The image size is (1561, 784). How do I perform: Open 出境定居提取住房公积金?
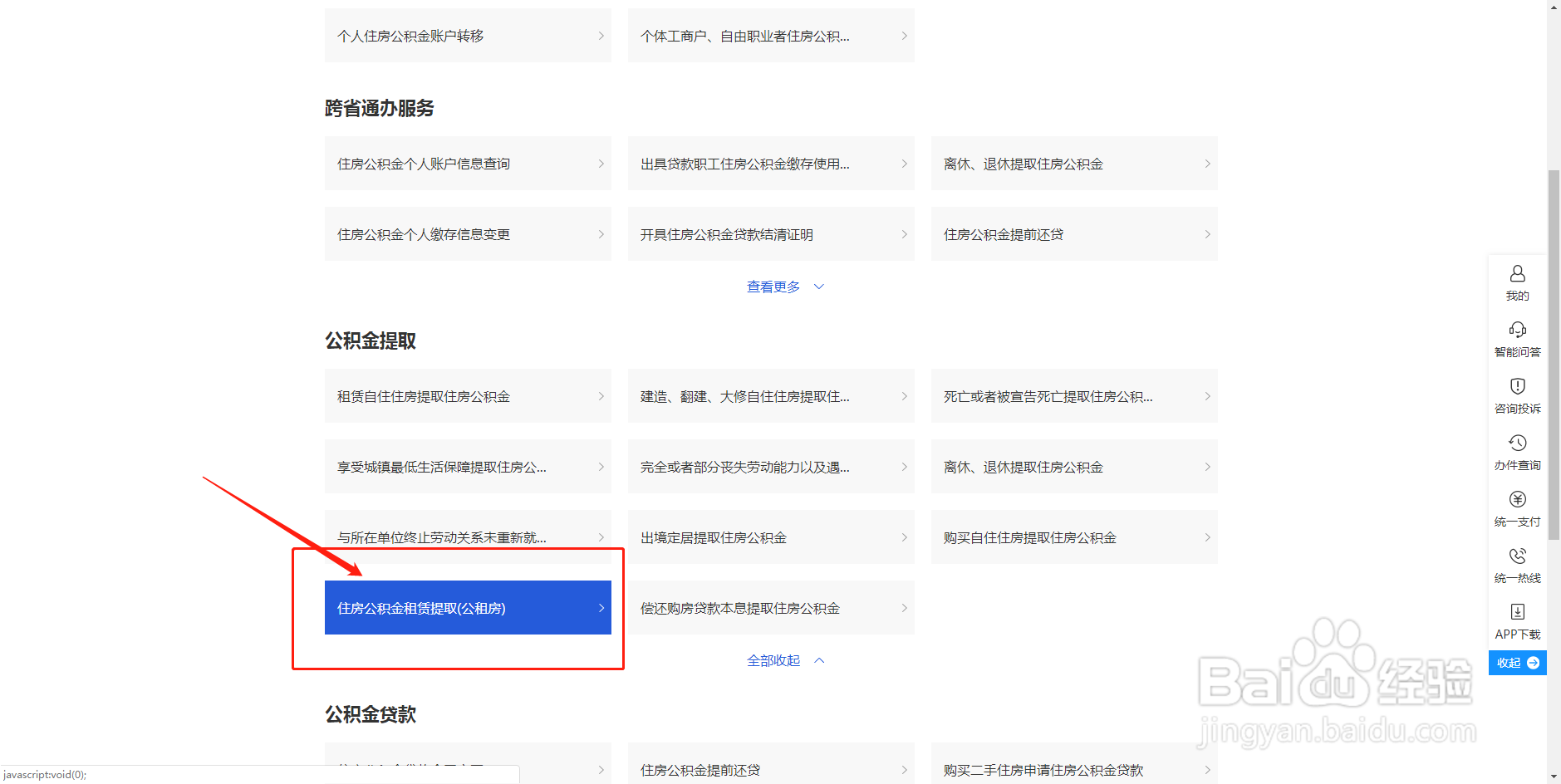[x=771, y=537]
